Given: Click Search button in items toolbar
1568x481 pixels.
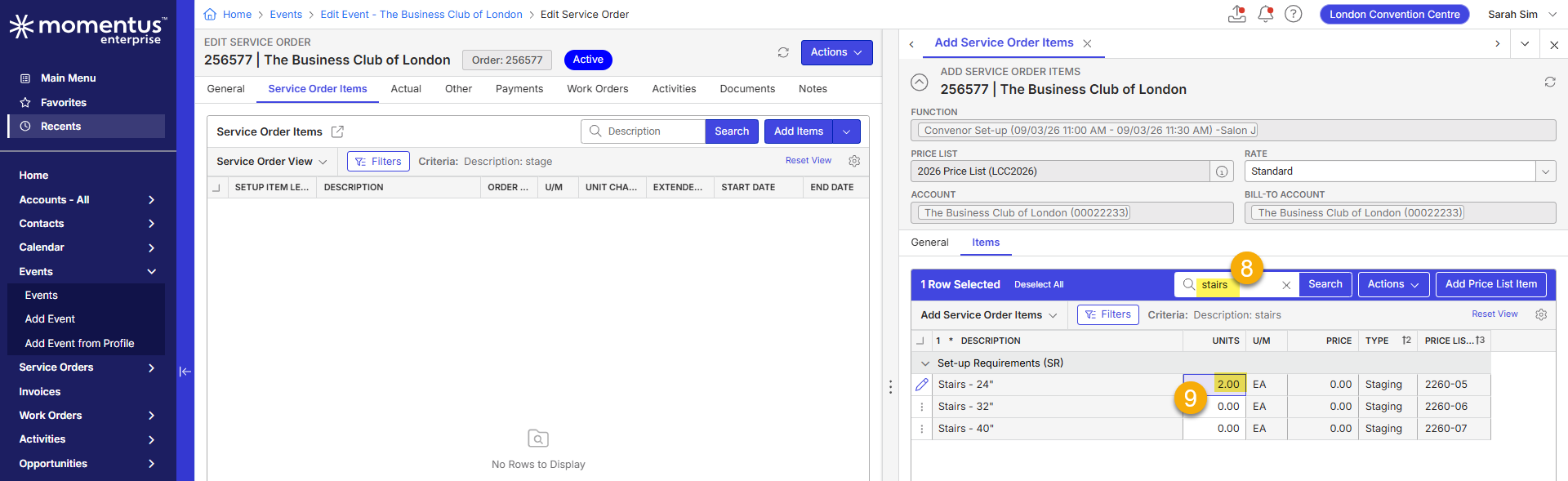Looking at the screenshot, I should [1325, 284].
